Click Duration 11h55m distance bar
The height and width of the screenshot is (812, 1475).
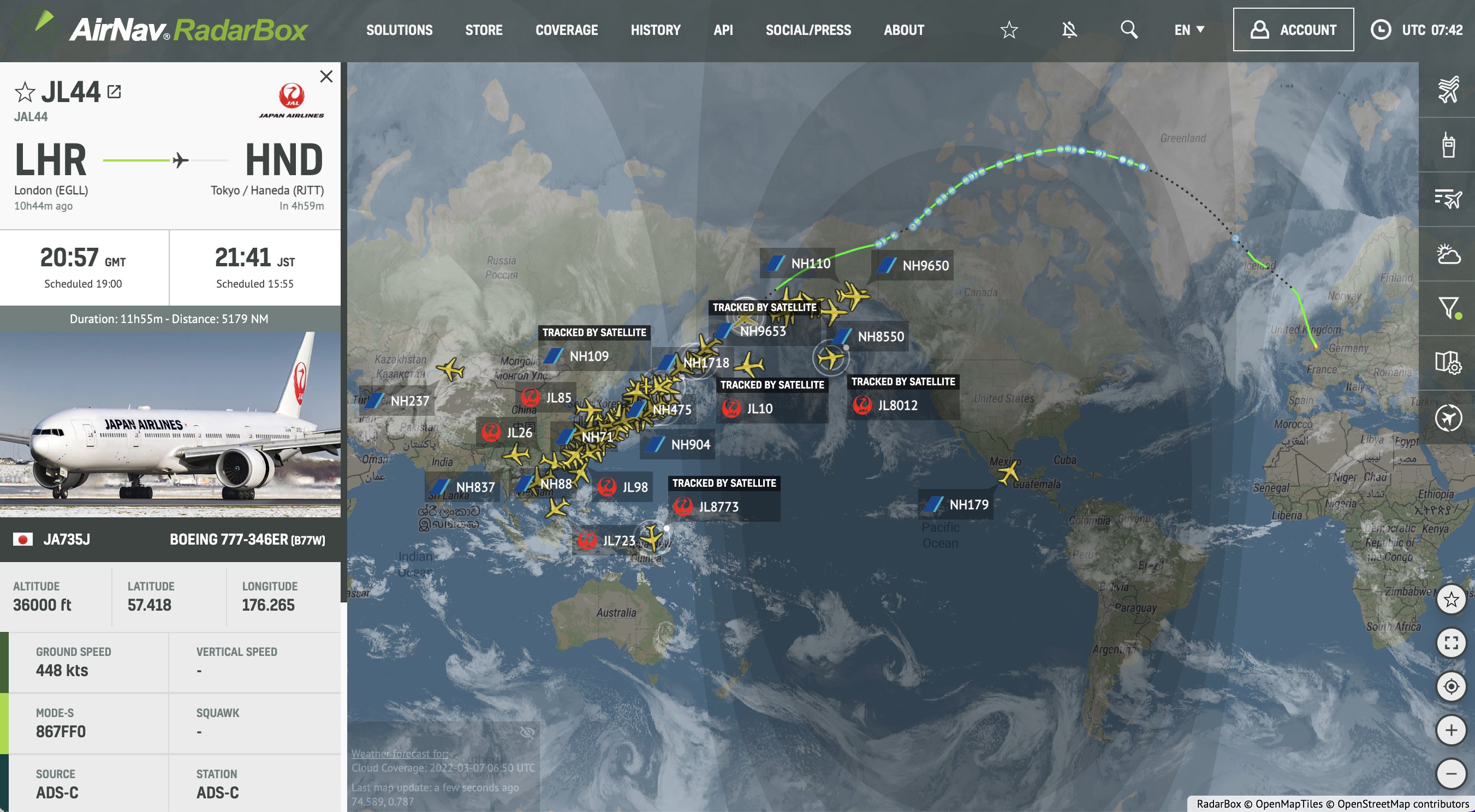pos(170,319)
